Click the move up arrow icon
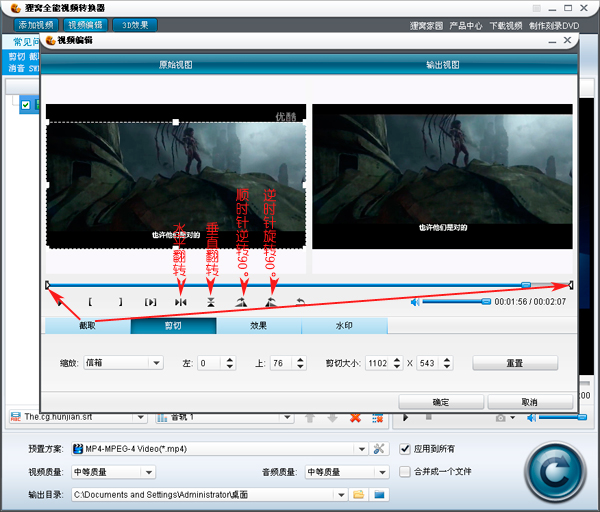The width and height of the screenshot is (600, 512). [x=310, y=418]
